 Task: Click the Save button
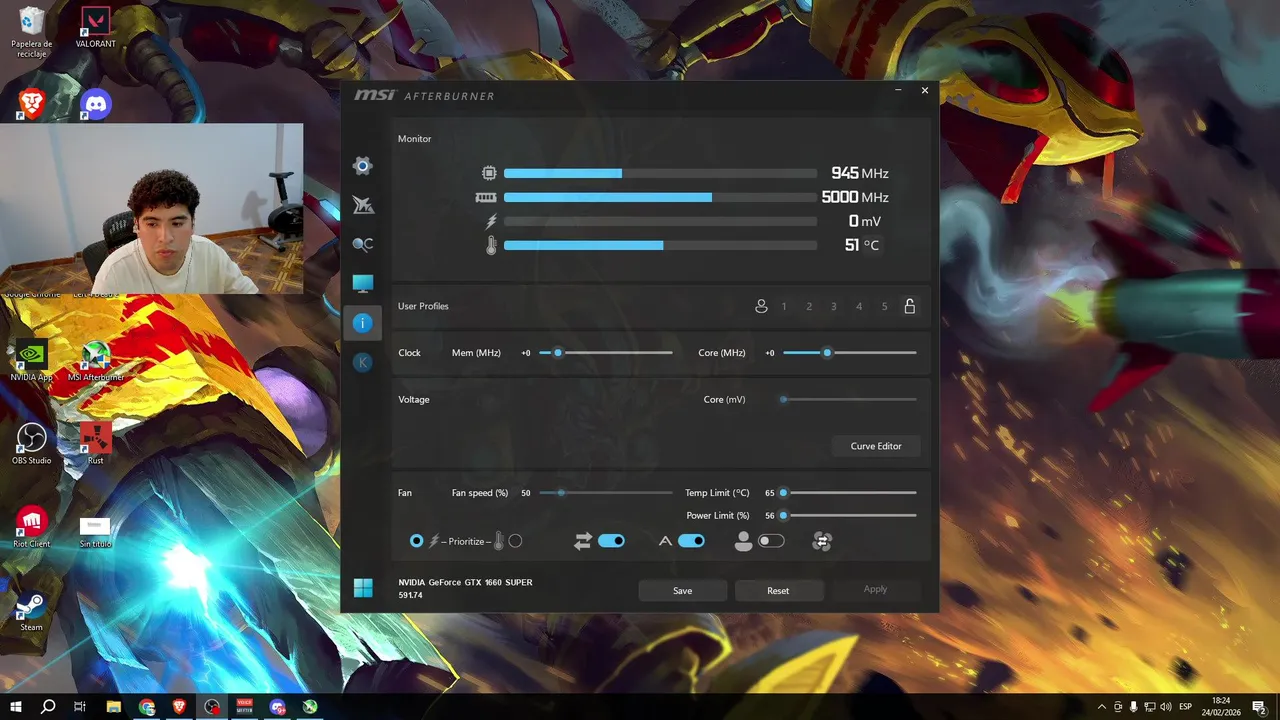[682, 590]
